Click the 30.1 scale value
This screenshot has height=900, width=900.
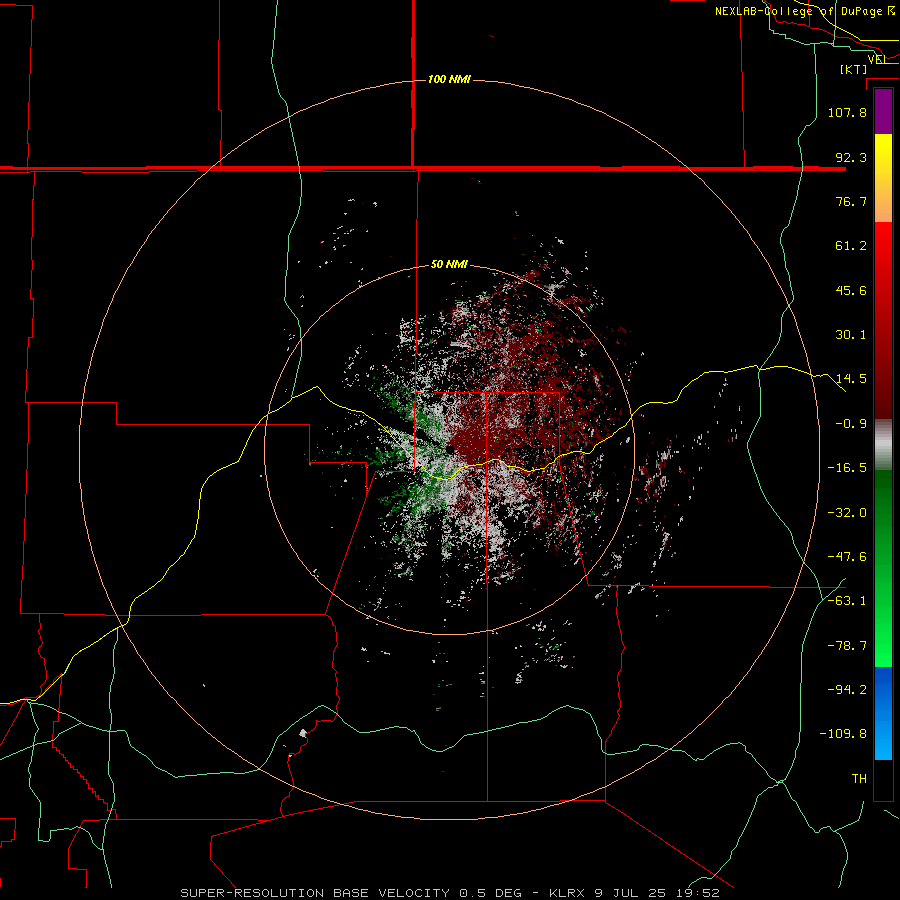851,335
